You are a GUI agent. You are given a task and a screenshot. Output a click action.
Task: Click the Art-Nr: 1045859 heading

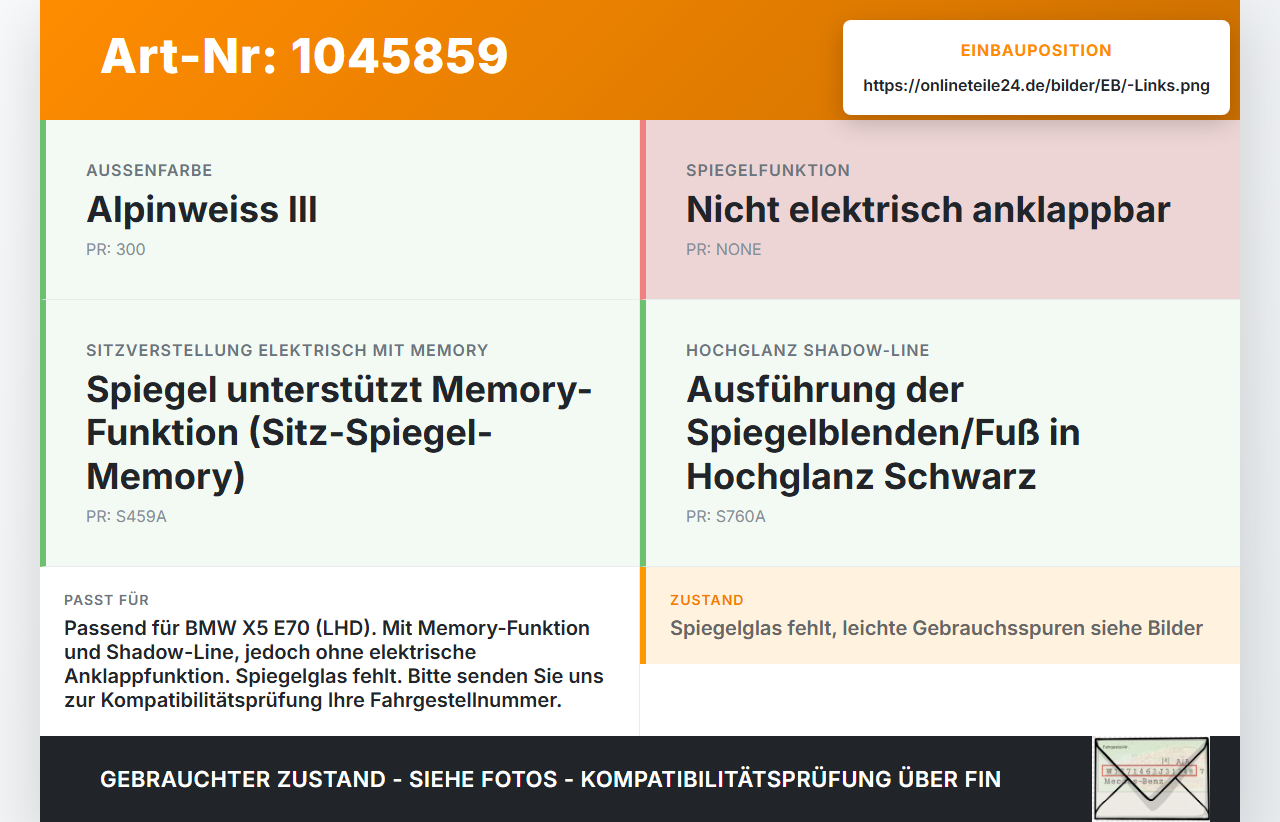tap(304, 56)
